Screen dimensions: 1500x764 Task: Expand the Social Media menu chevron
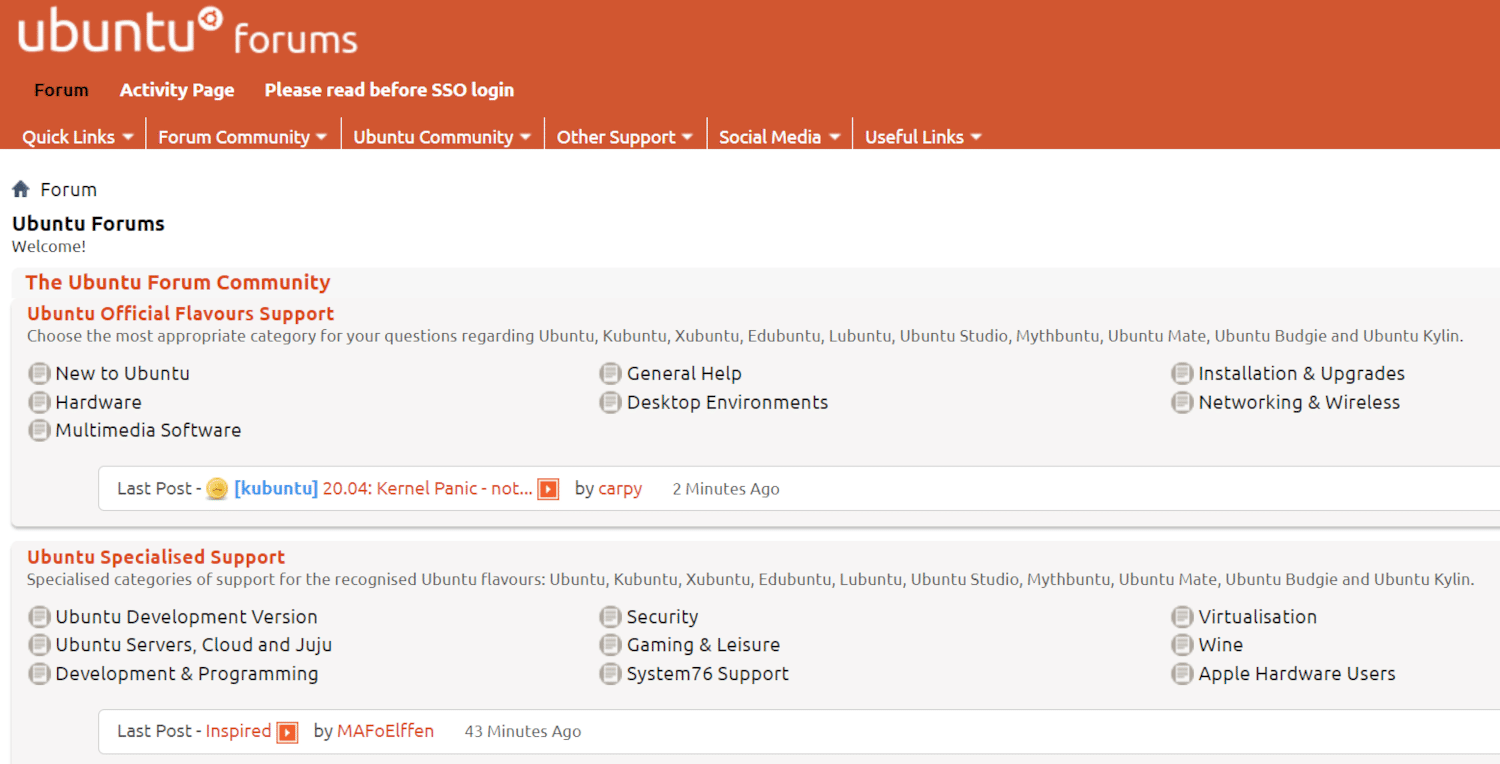pyautogui.click(x=835, y=136)
